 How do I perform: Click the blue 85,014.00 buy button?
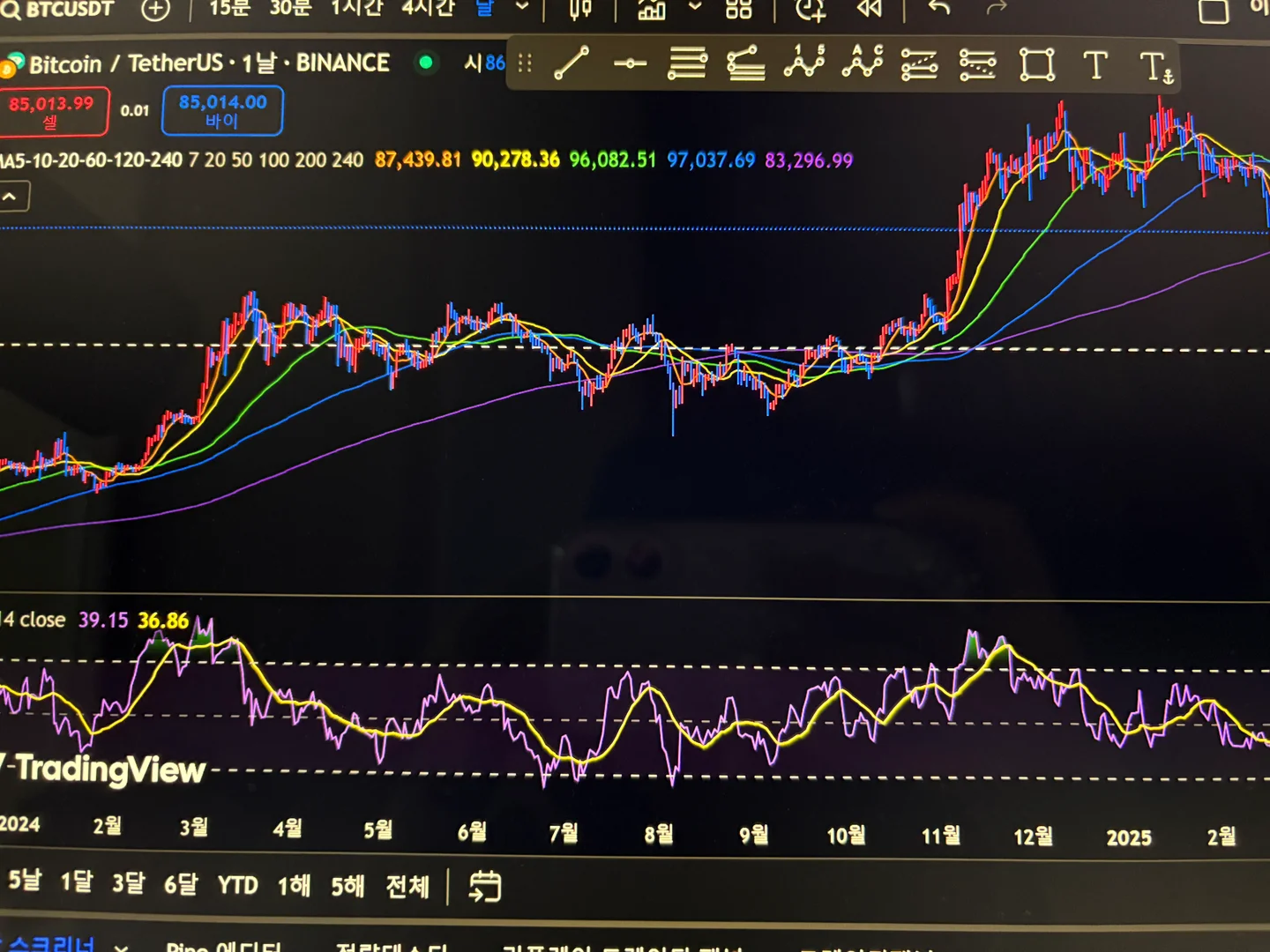222,111
